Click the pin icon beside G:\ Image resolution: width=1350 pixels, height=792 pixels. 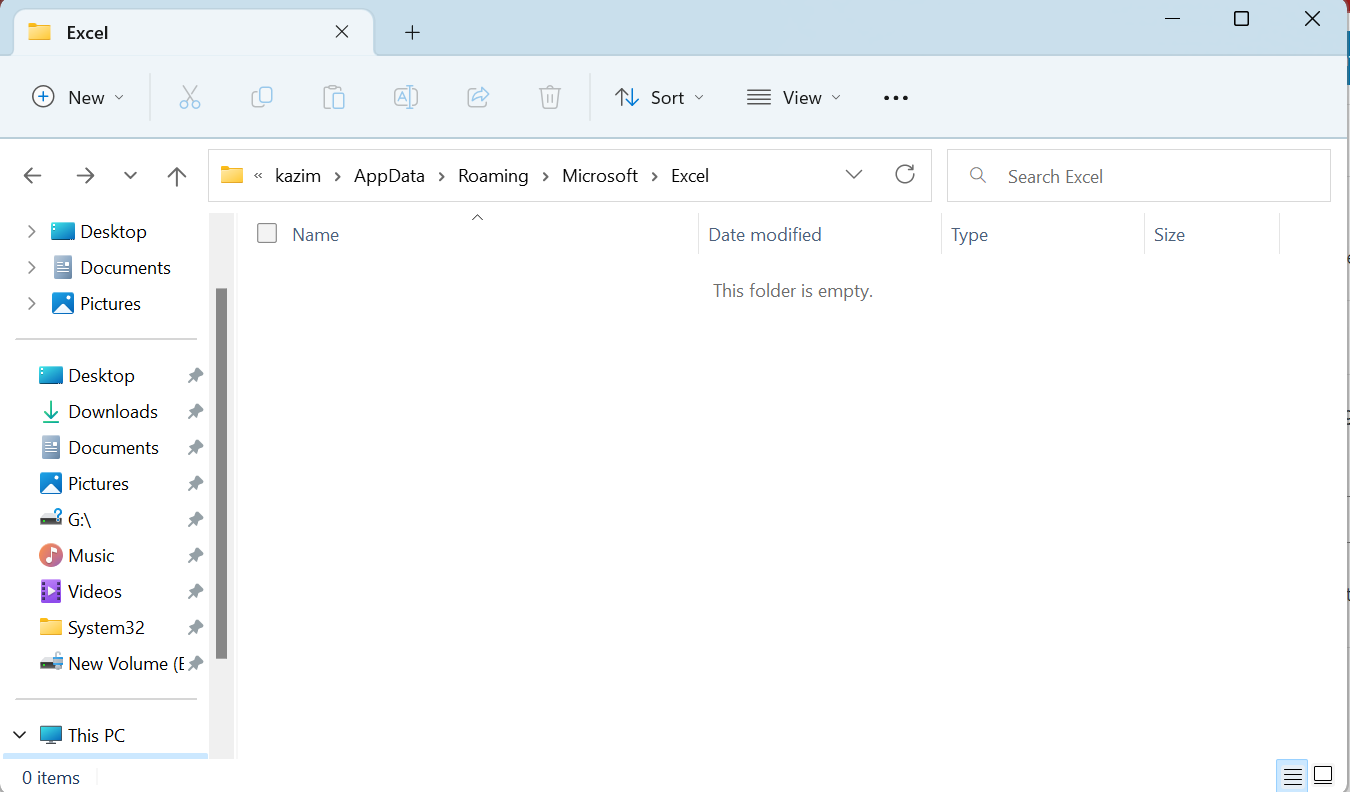point(195,519)
